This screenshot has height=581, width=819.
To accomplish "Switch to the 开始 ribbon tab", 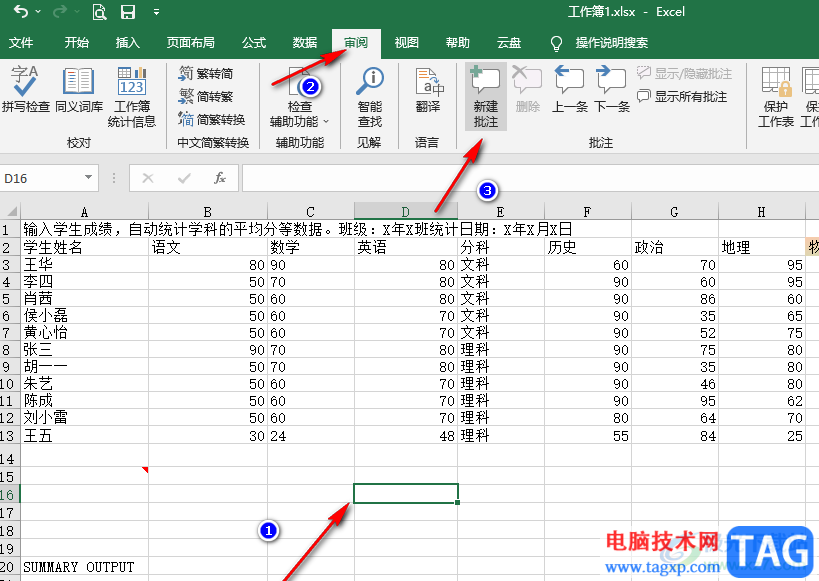I will coord(76,42).
